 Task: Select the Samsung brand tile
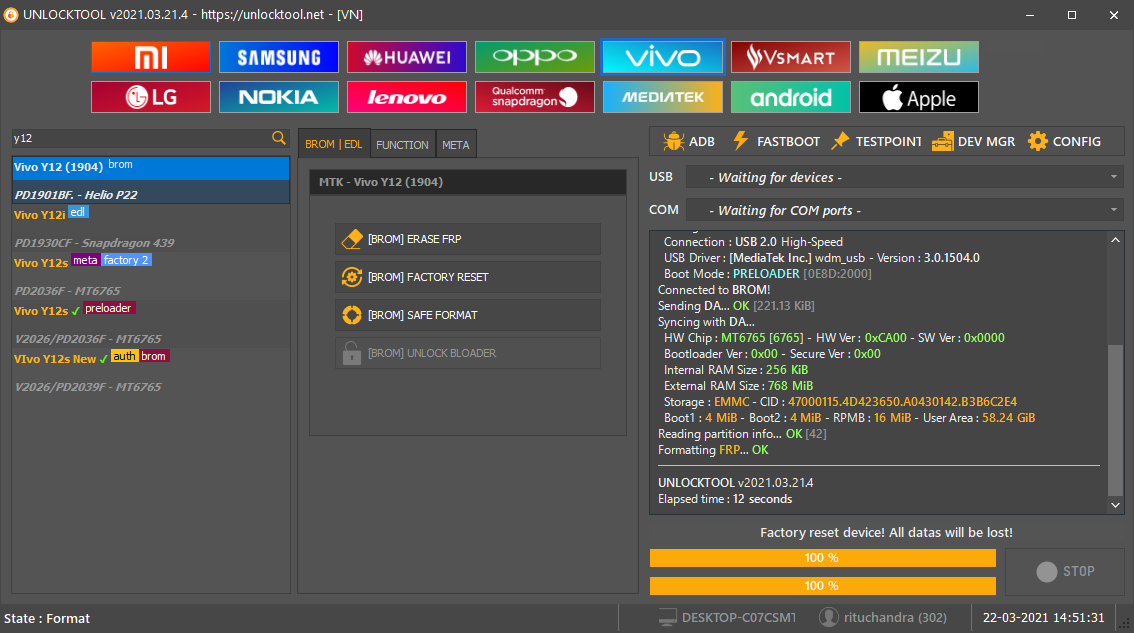click(278, 57)
